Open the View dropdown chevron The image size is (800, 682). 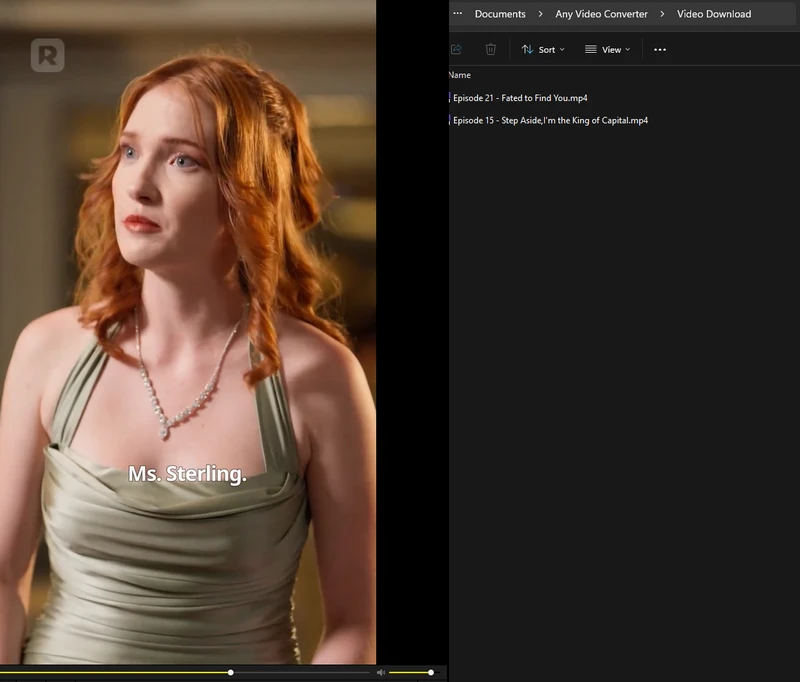click(626, 49)
